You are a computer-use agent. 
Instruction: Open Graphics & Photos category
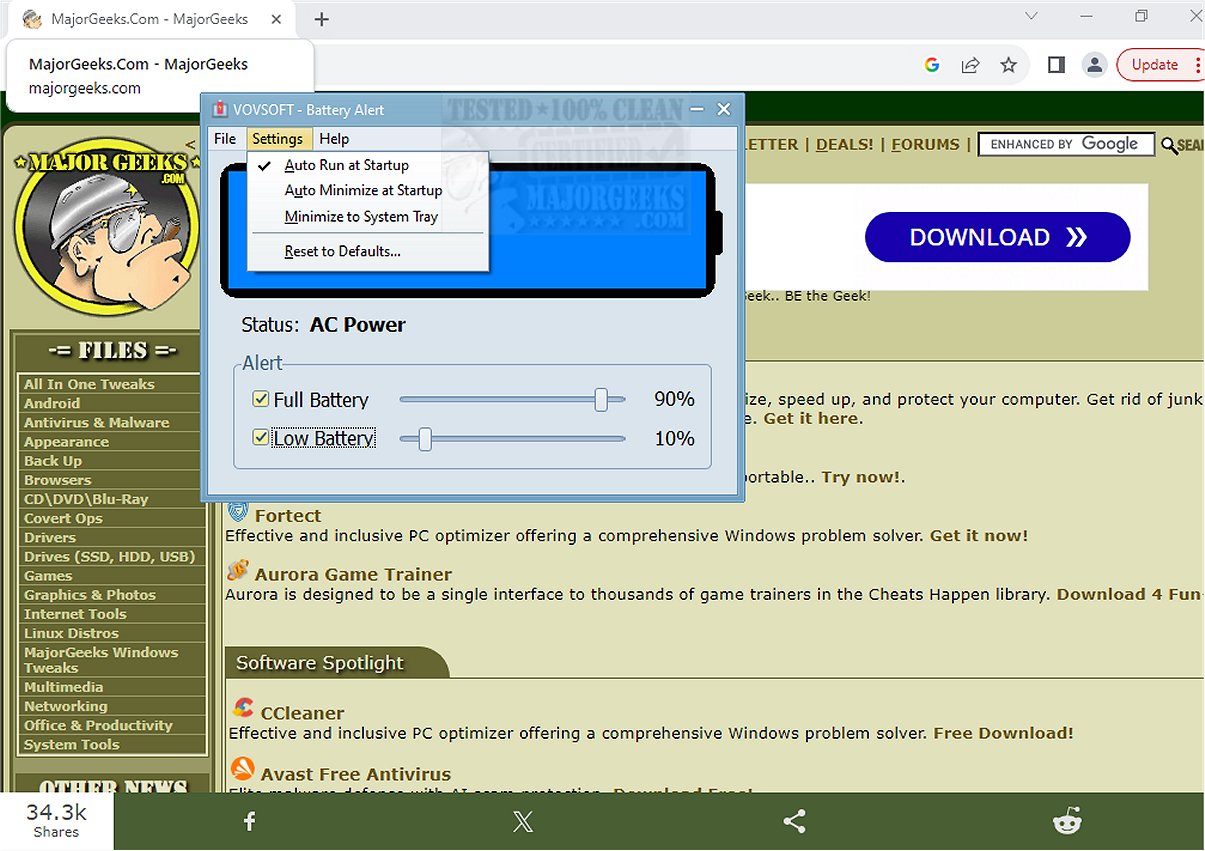click(x=90, y=594)
